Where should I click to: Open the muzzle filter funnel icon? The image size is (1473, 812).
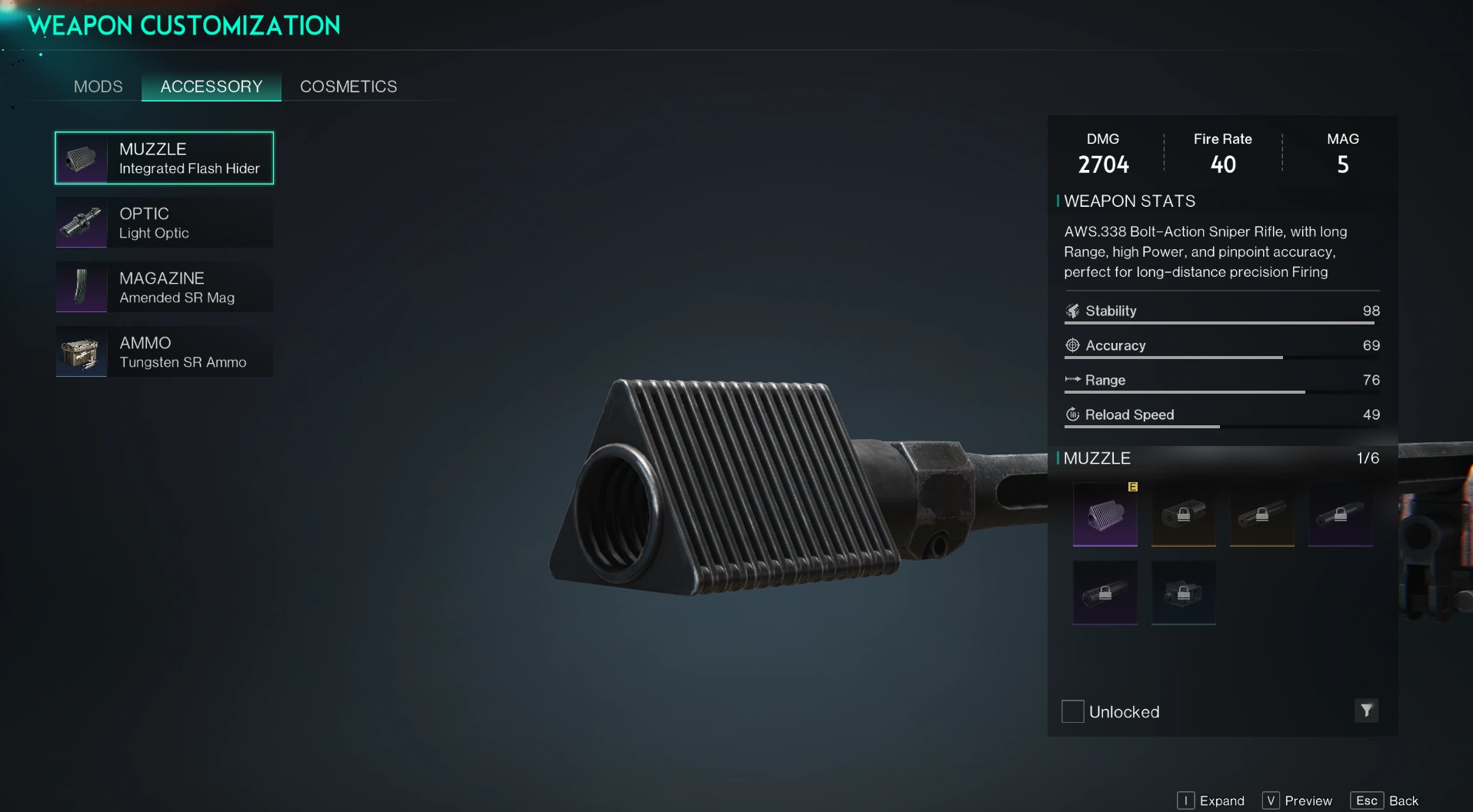tap(1366, 710)
